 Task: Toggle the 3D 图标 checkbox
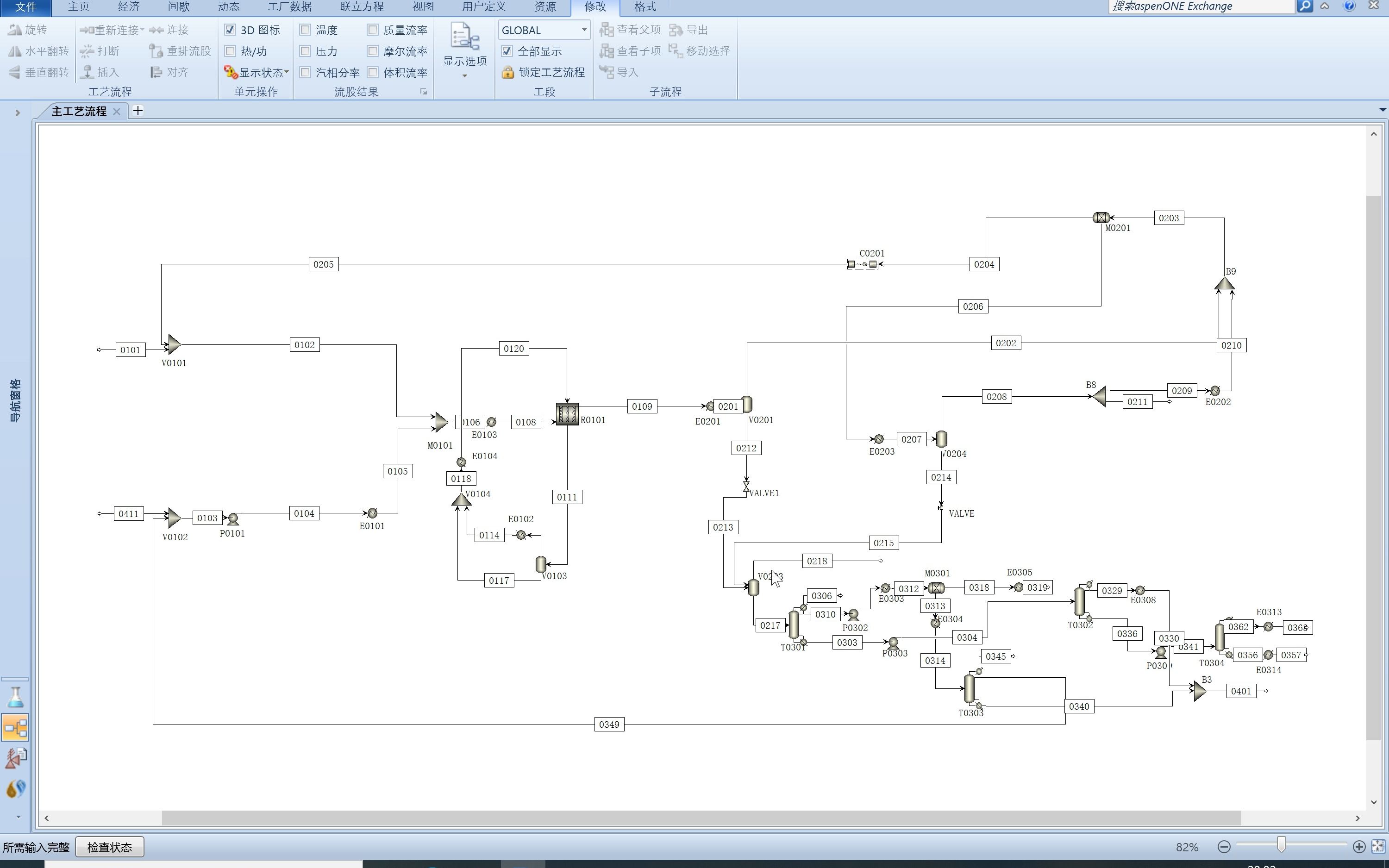click(x=230, y=30)
